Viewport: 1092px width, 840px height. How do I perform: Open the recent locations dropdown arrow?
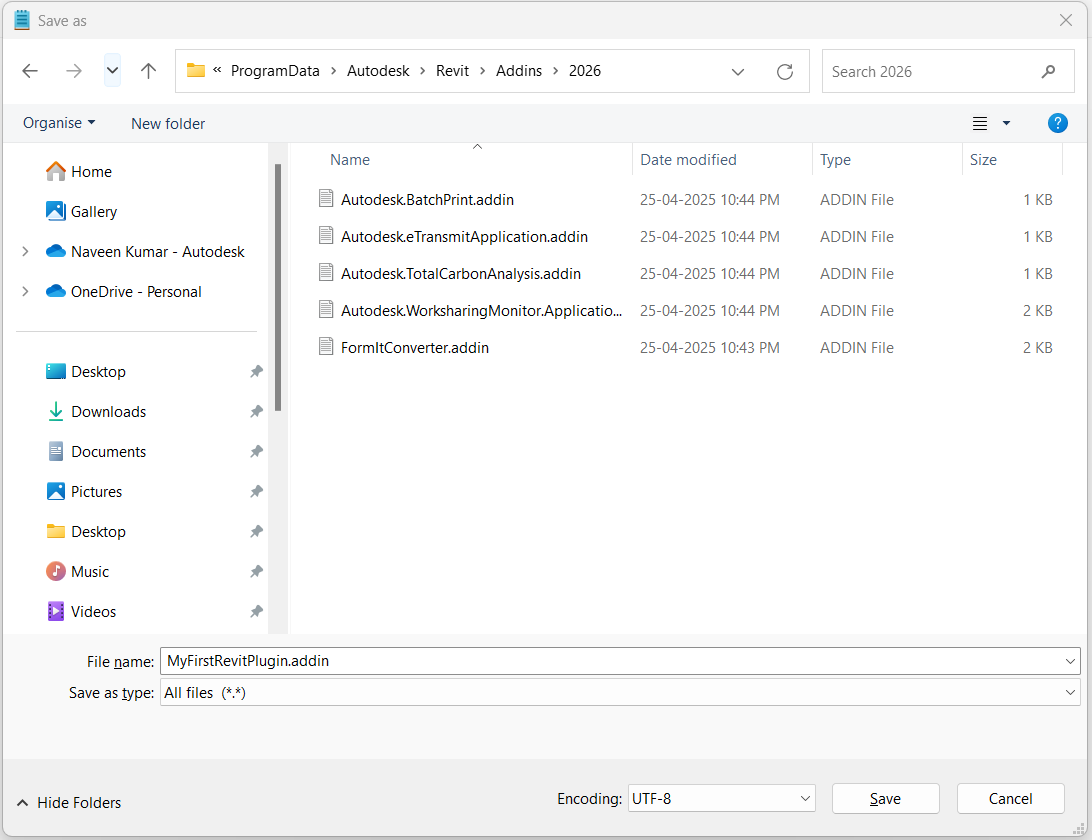(112, 71)
